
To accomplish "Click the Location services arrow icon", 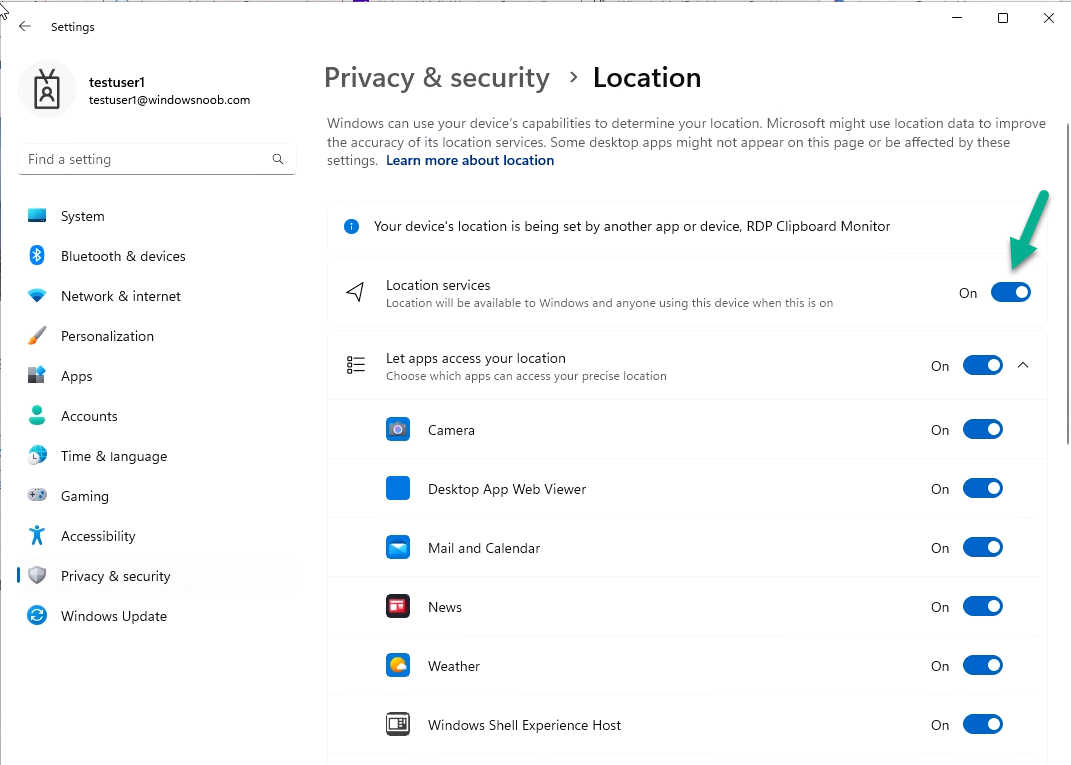I will coord(355,292).
